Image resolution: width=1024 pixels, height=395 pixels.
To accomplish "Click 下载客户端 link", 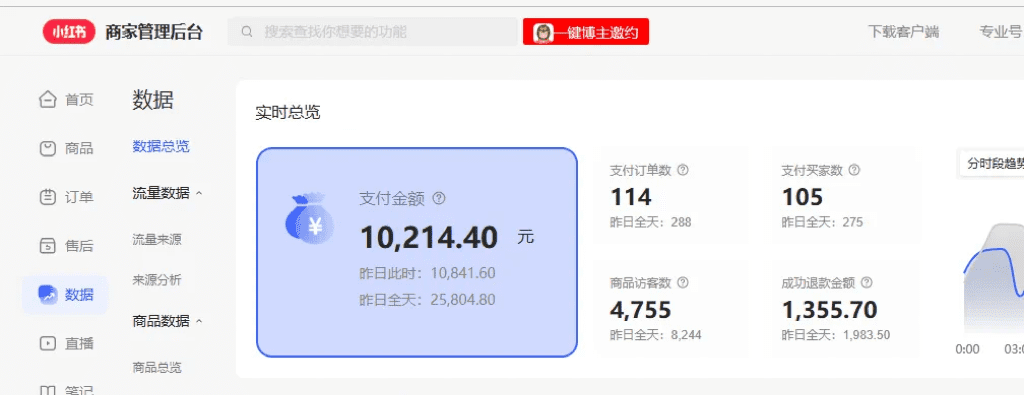I will [x=903, y=32].
